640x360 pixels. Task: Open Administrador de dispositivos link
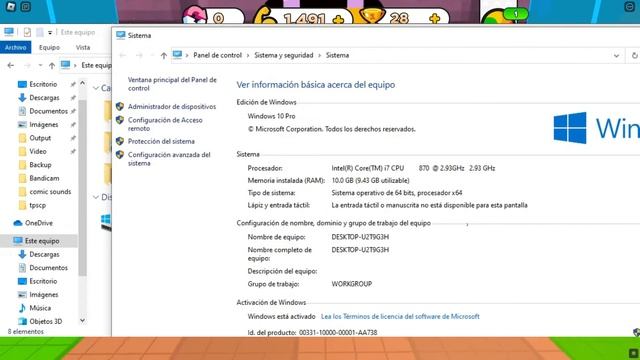click(172, 107)
